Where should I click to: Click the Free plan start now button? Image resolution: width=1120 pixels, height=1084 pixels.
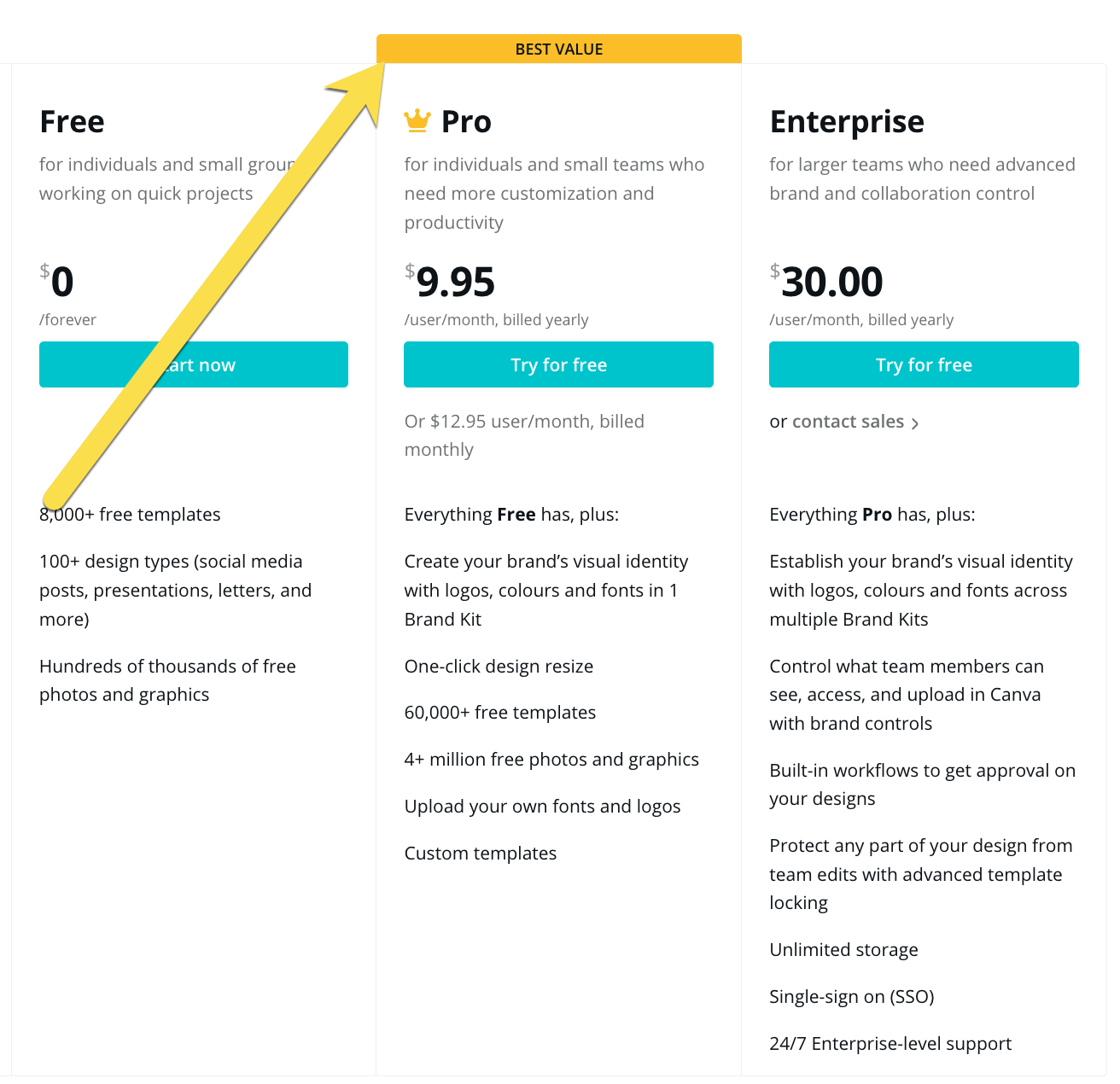pos(194,364)
